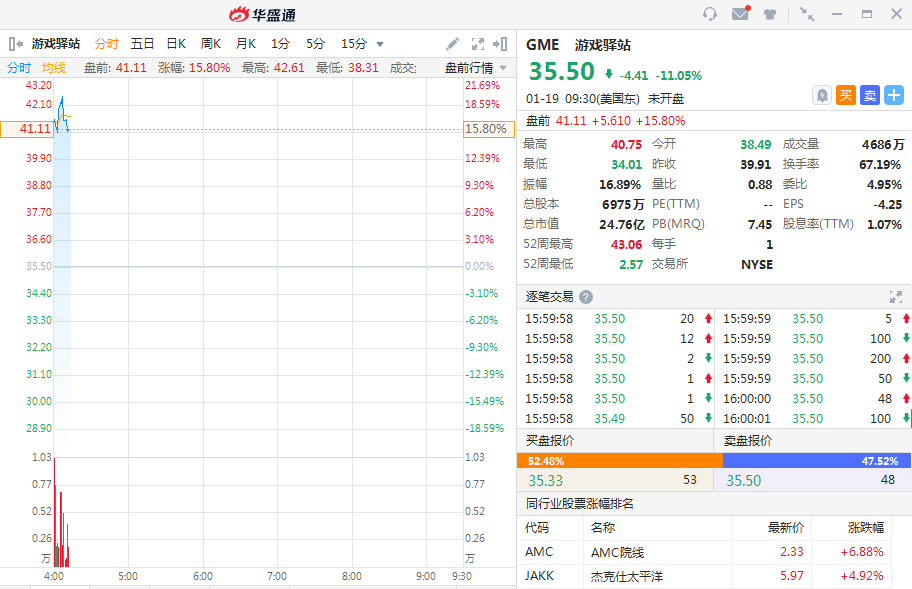Open the 15分 period dropdown arrow
912x589 pixels.
(380, 44)
